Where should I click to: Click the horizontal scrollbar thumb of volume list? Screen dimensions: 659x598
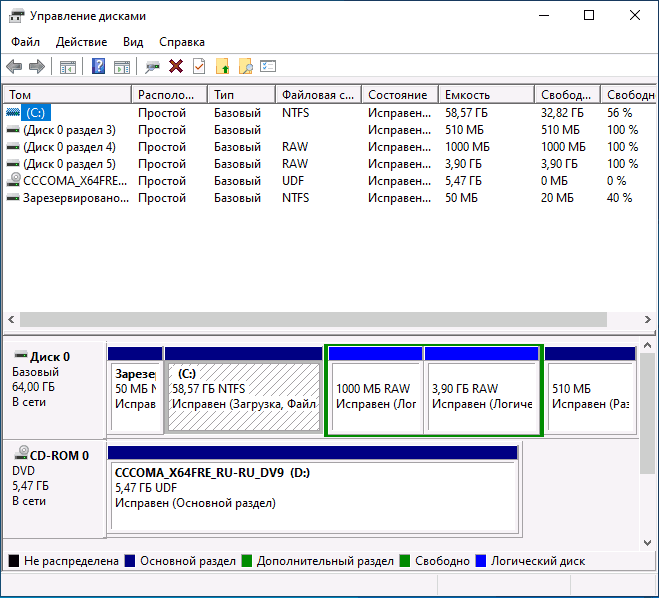[313, 319]
